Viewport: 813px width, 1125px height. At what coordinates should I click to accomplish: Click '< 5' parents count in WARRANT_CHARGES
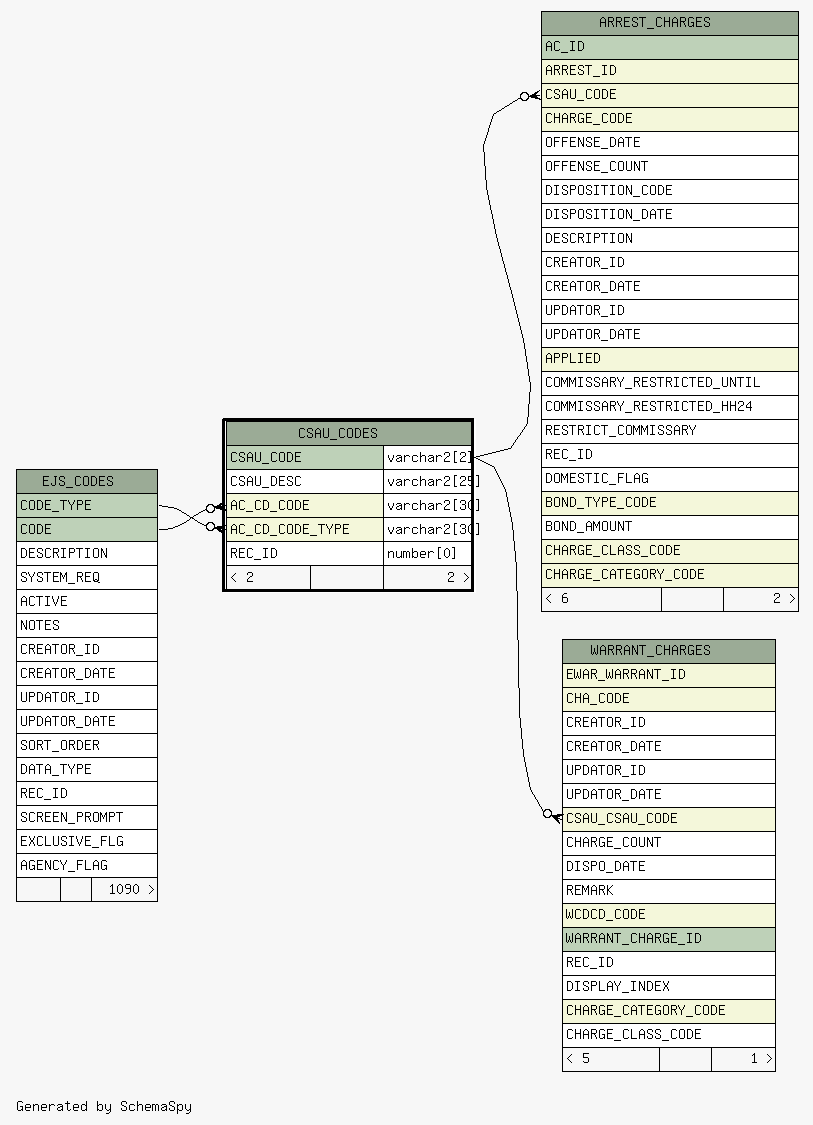(611, 1059)
